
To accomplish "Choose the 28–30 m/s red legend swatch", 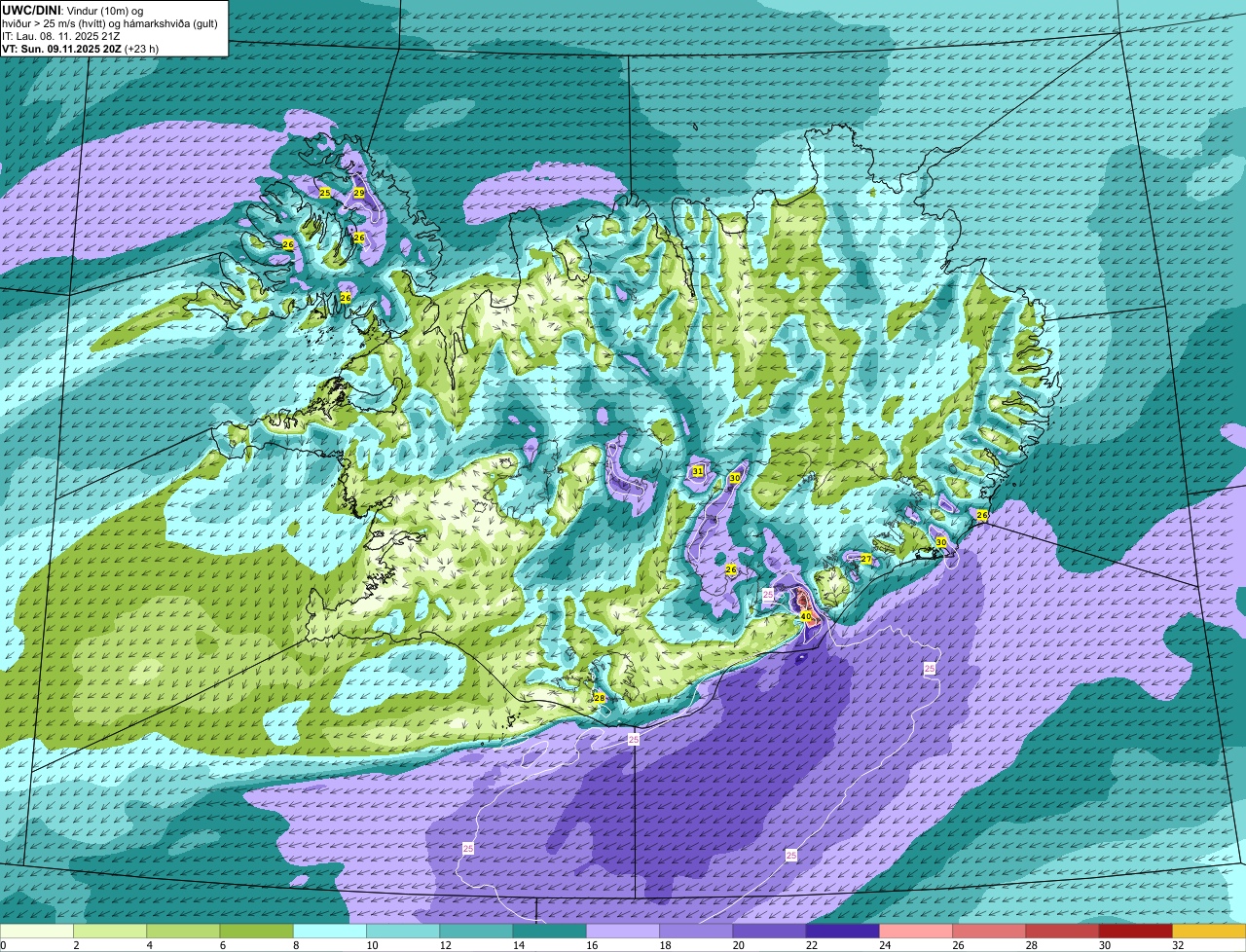I will (x=1062, y=932).
